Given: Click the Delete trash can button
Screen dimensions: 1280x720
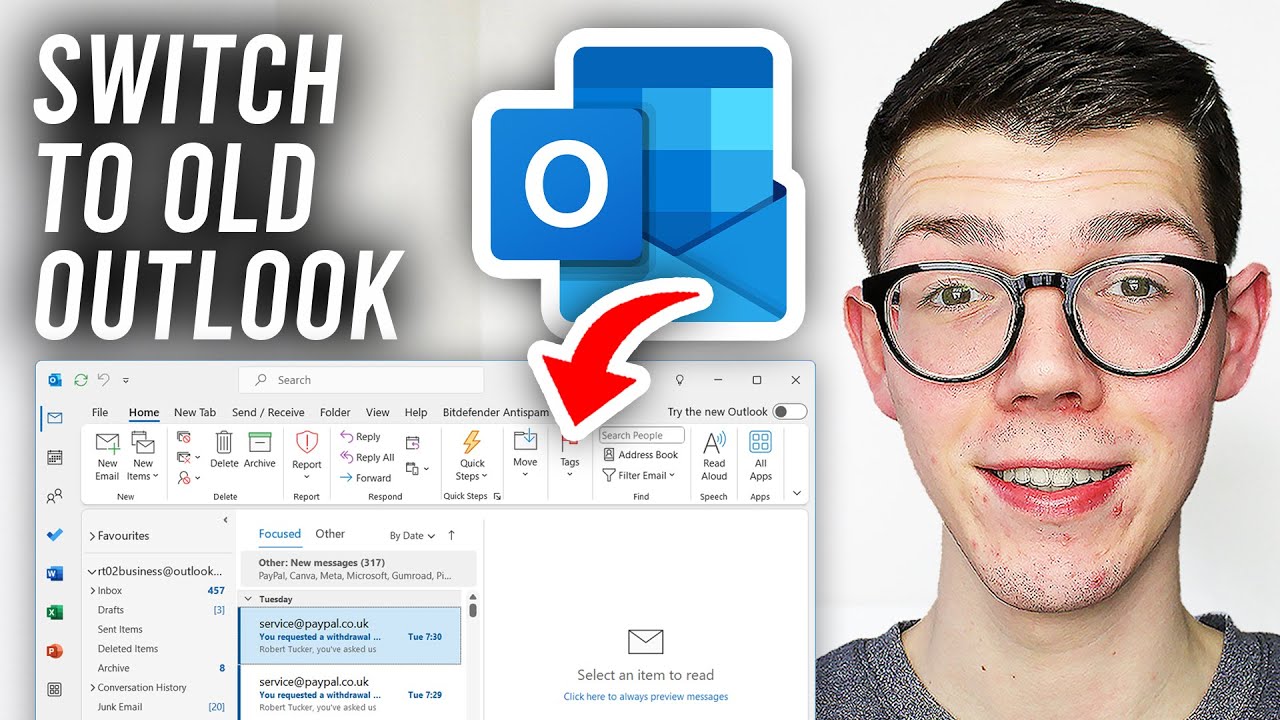Looking at the screenshot, I should point(224,450).
